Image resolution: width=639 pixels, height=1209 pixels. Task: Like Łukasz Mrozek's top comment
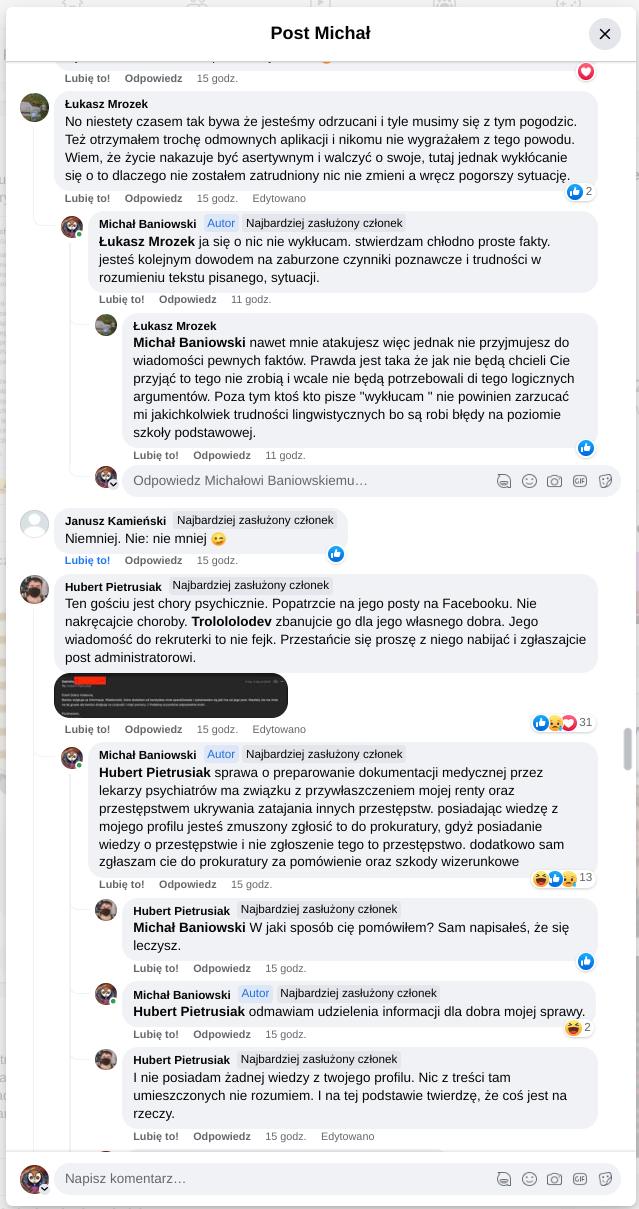87,198
